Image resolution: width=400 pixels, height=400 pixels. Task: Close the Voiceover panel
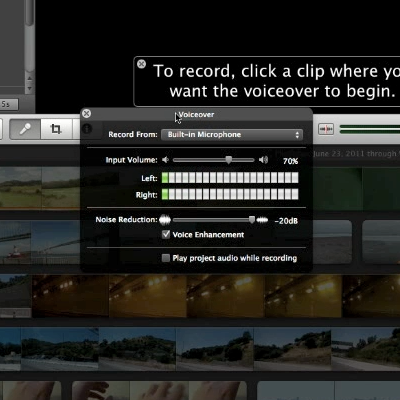pyautogui.click(x=86, y=114)
